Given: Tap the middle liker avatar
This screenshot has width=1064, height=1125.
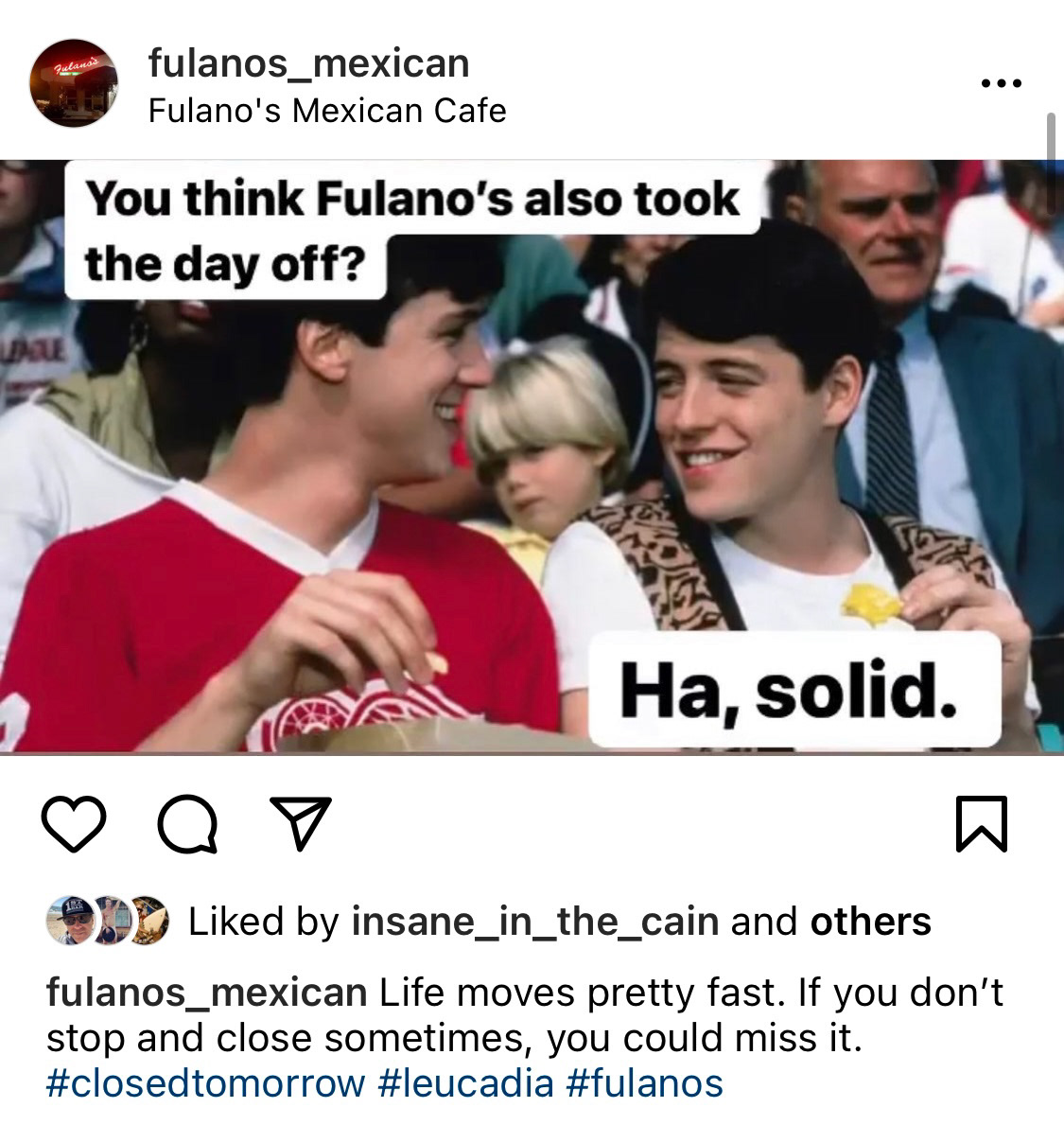Looking at the screenshot, I should tap(109, 921).
